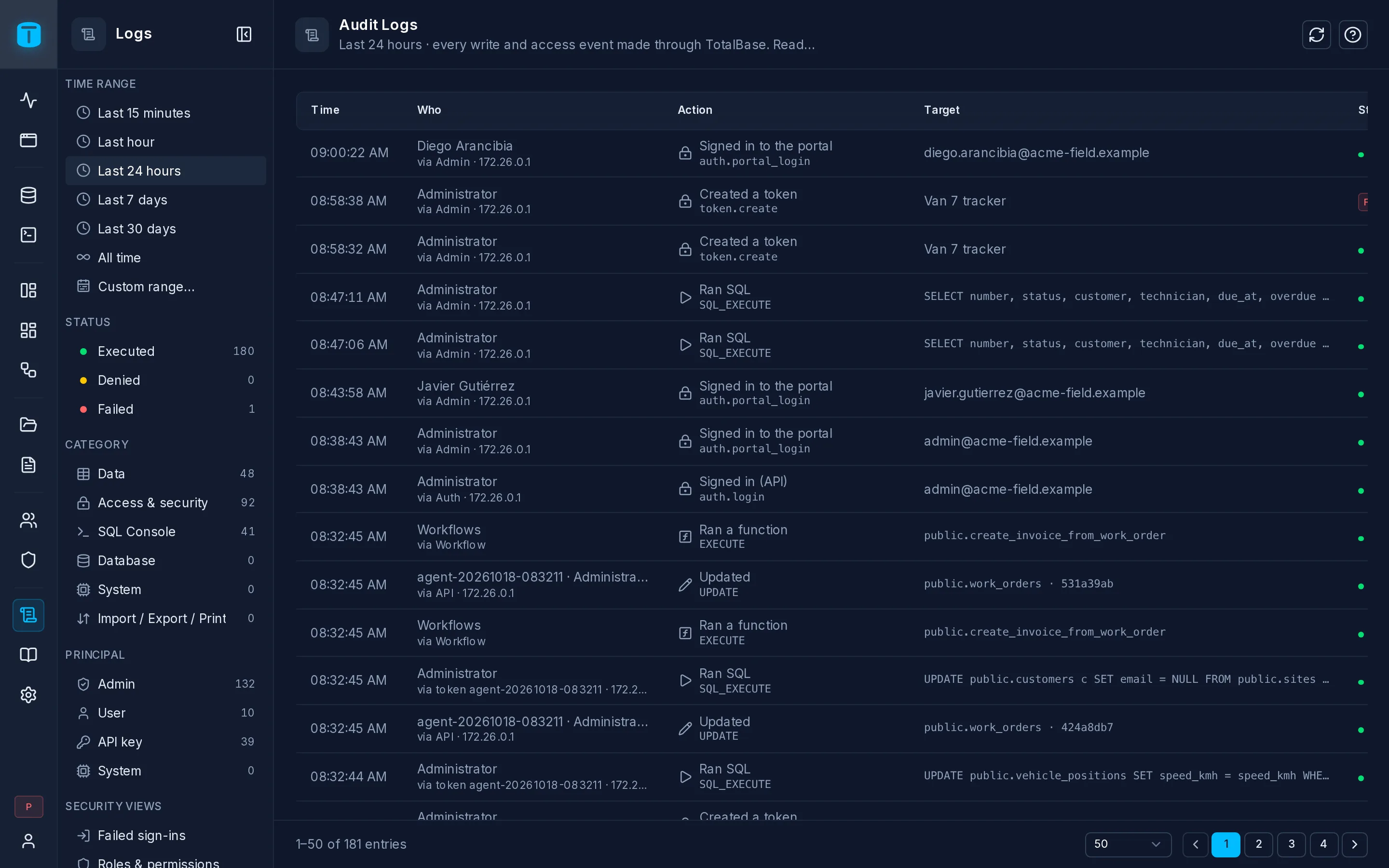Filter category by System under Category
Screen dimensions: 1389x868
click(165, 590)
